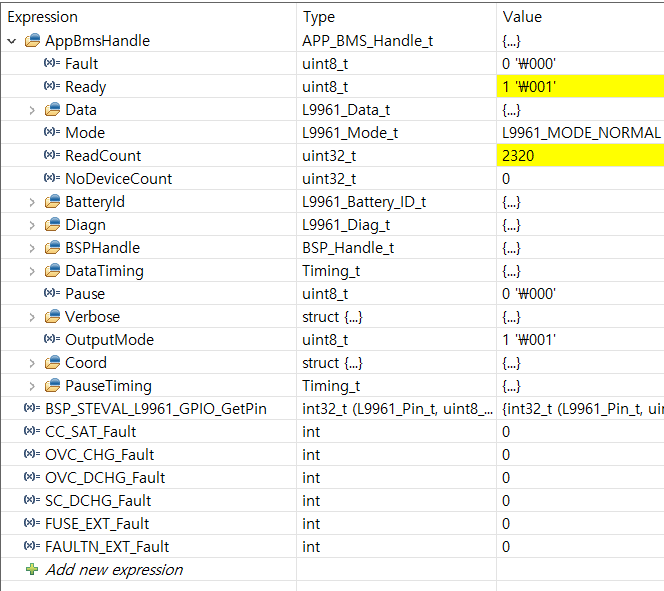Click the FAULTN_EXT_Fault expression icon
The width and height of the screenshot is (664, 591).
click(32, 546)
